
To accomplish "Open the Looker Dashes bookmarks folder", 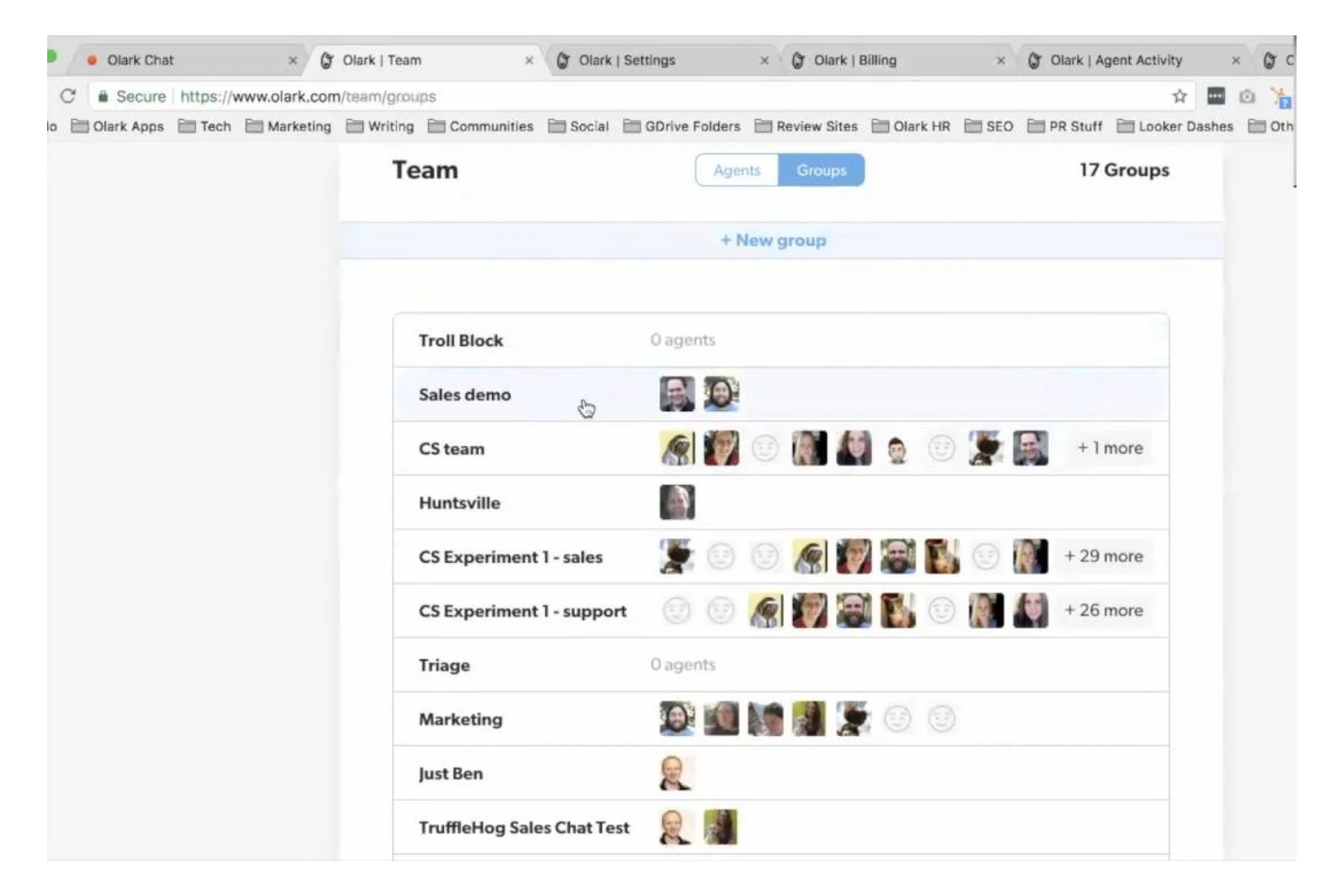I will [1175, 126].
